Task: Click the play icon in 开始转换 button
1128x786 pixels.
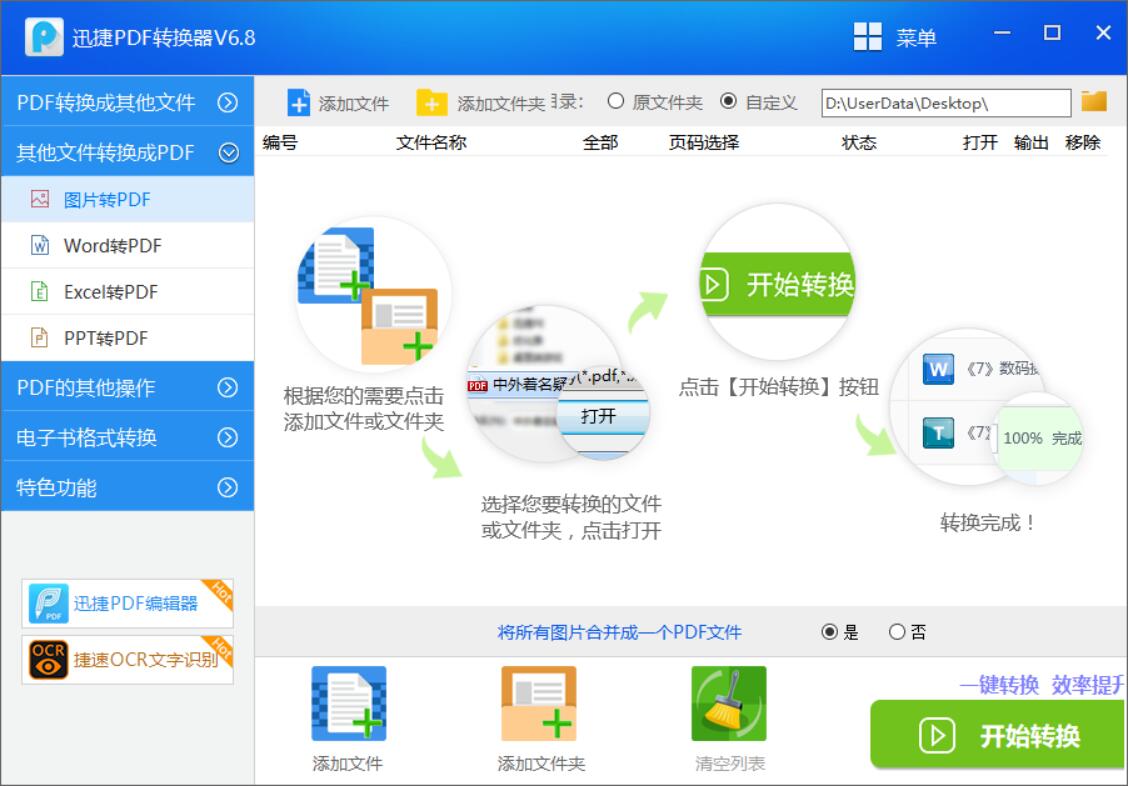Action: [937, 735]
